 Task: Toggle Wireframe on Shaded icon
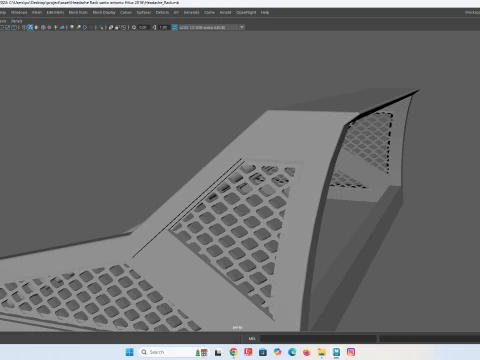tap(43, 27)
